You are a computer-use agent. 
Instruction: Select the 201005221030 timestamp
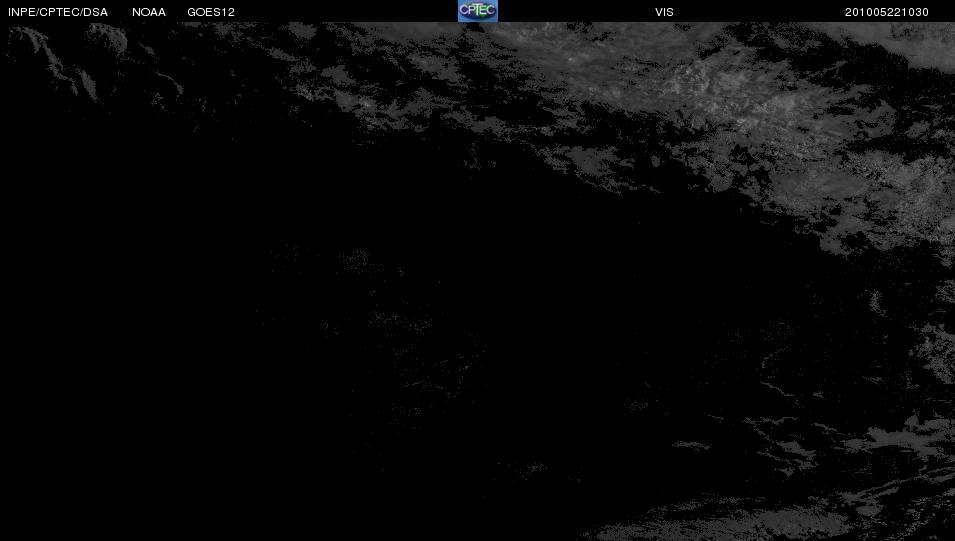click(x=887, y=12)
